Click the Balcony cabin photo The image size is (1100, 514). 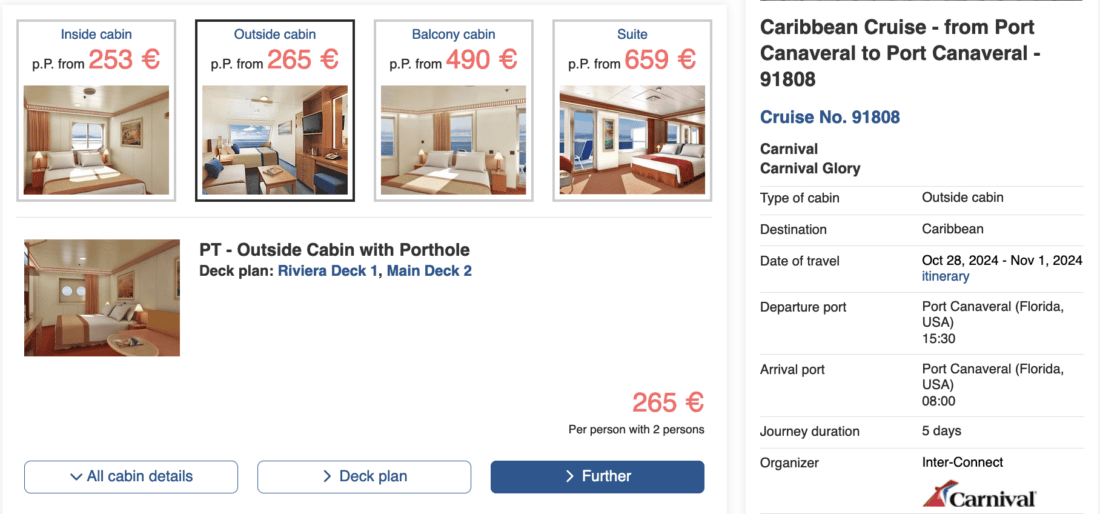pos(453,140)
